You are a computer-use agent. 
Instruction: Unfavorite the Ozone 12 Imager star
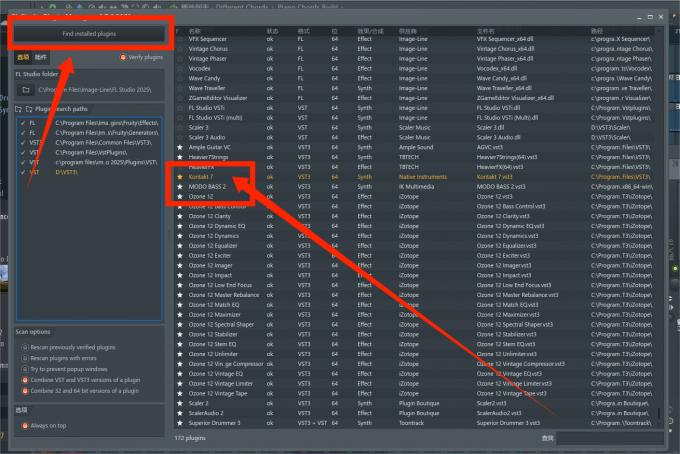click(x=180, y=265)
